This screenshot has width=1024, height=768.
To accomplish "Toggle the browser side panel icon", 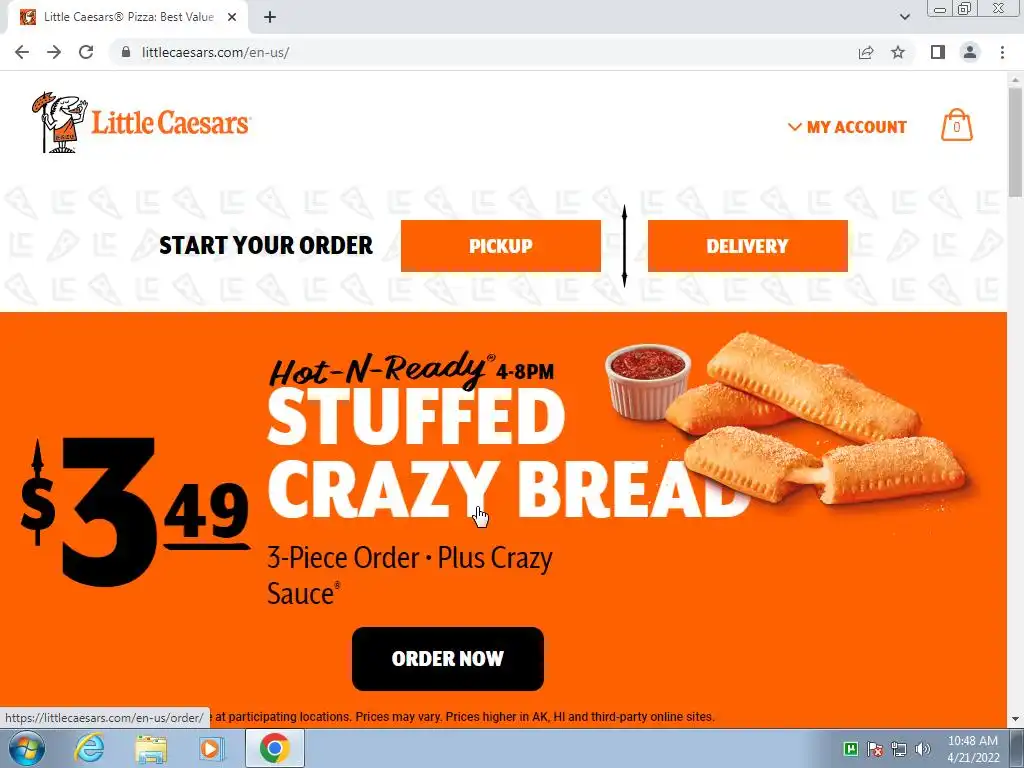I will 938,52.
